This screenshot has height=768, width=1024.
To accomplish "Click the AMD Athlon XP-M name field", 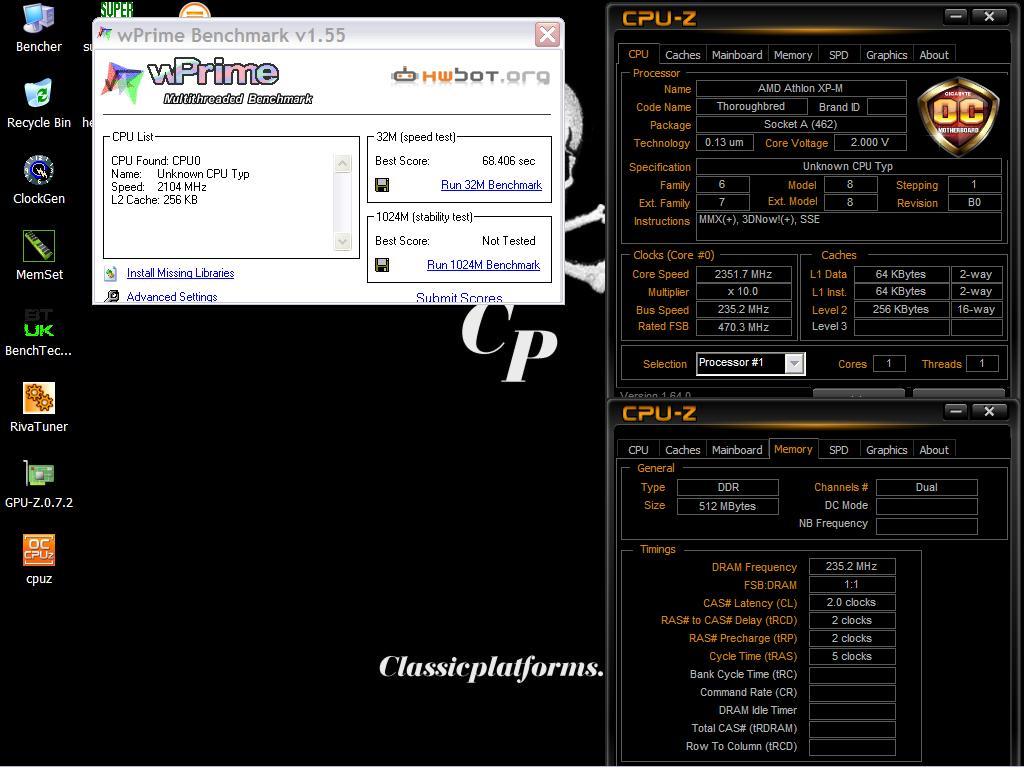I will click(801, 88).
